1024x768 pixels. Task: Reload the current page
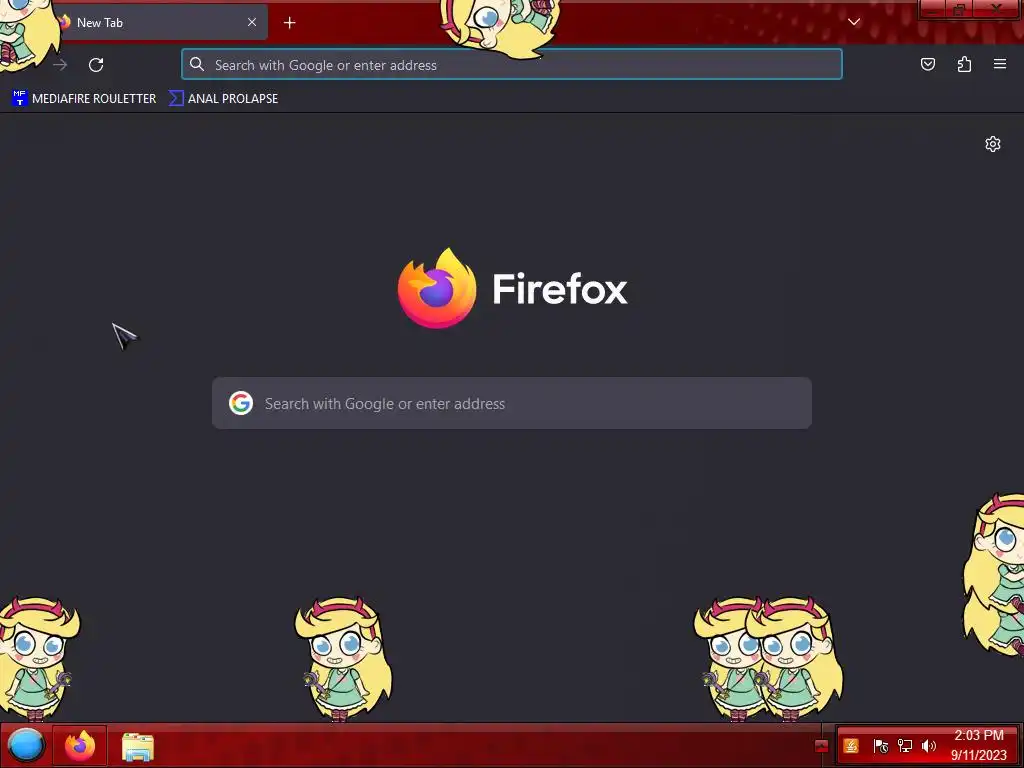(x=96, y=65)
